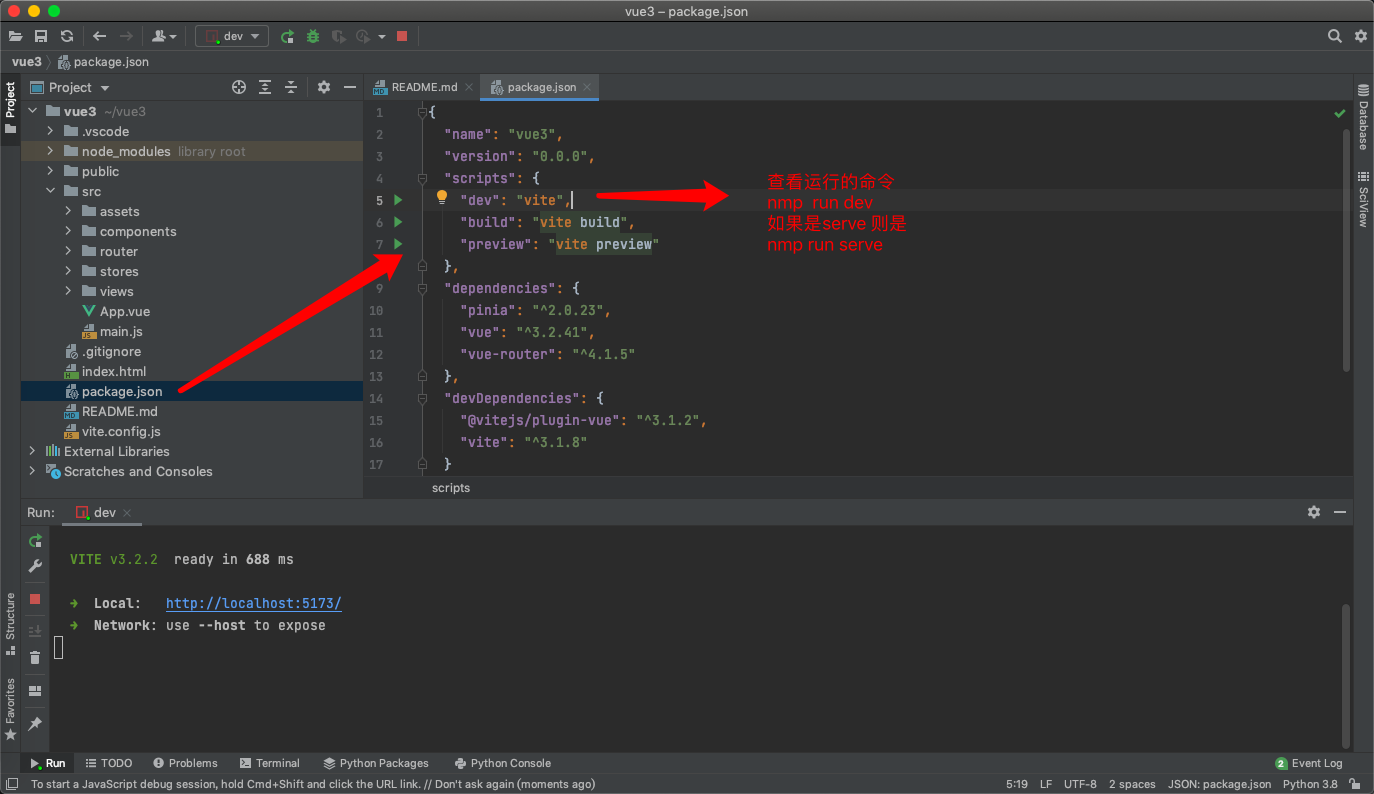Click the editor vertical scrollbar
The width and height of the screenshot is (1374, 794).
point(1346,250)
